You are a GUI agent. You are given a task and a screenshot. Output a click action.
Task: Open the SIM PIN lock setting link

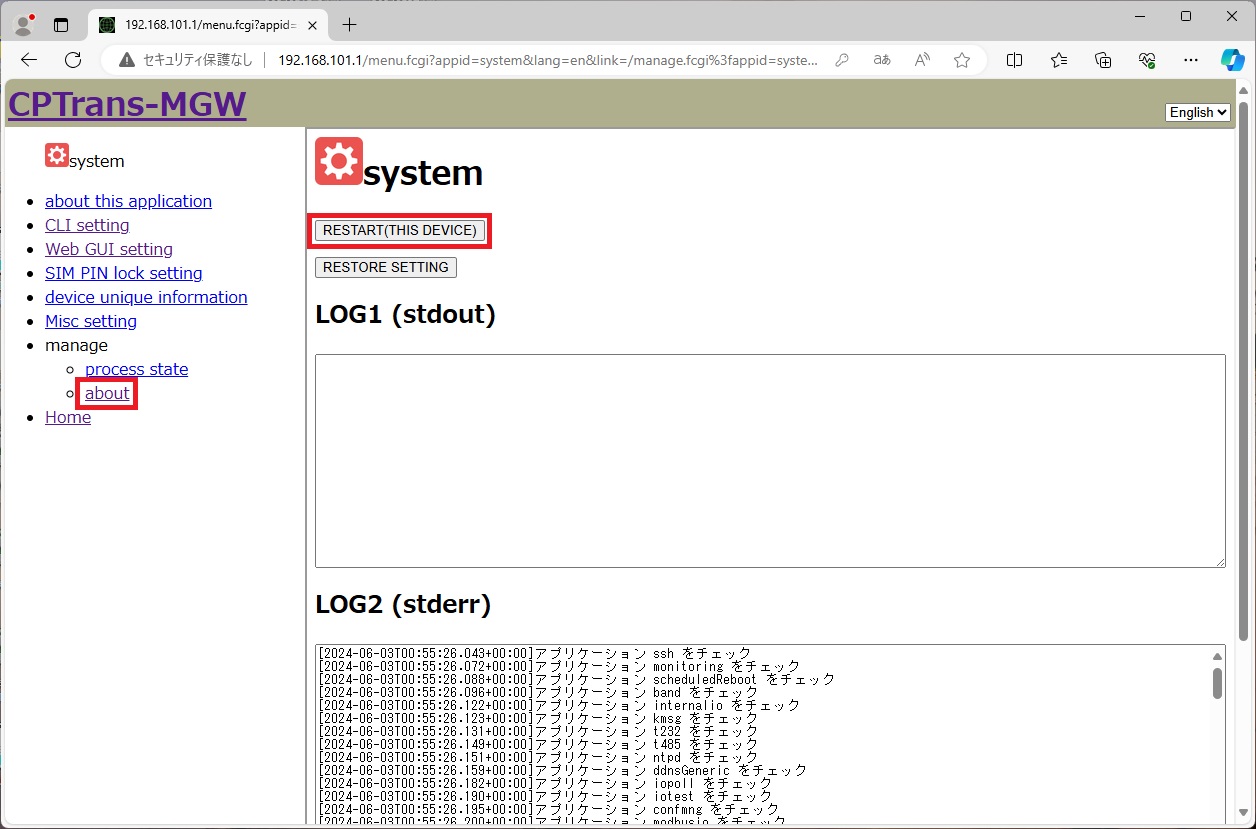[x=123, y=273]
